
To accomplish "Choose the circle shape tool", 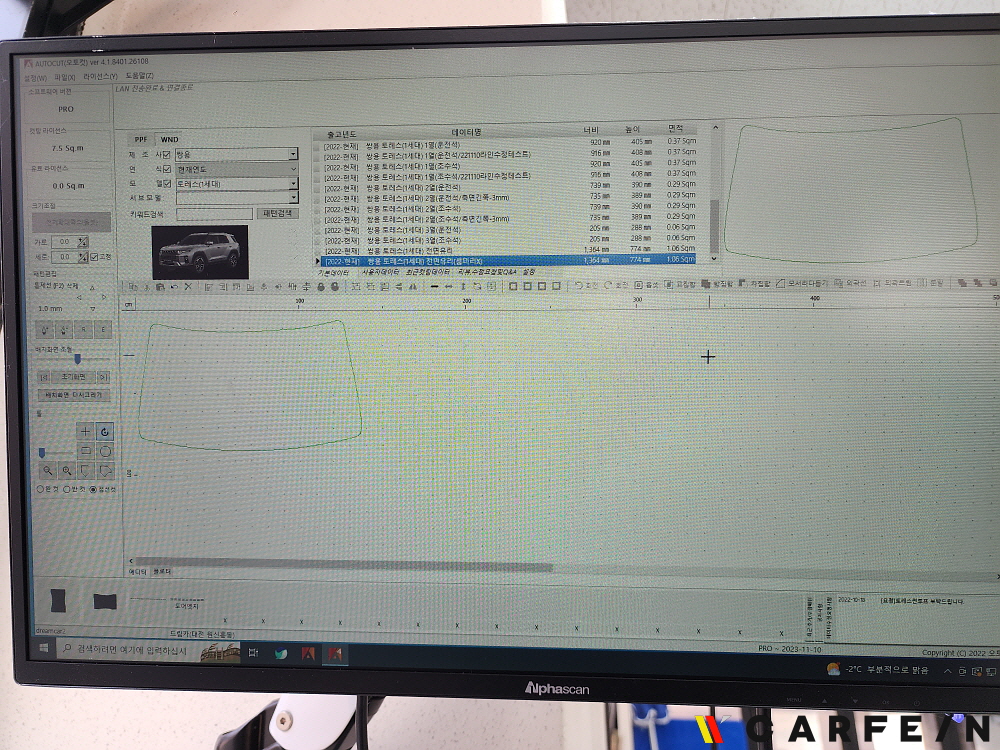I will (x=105, y=452).
